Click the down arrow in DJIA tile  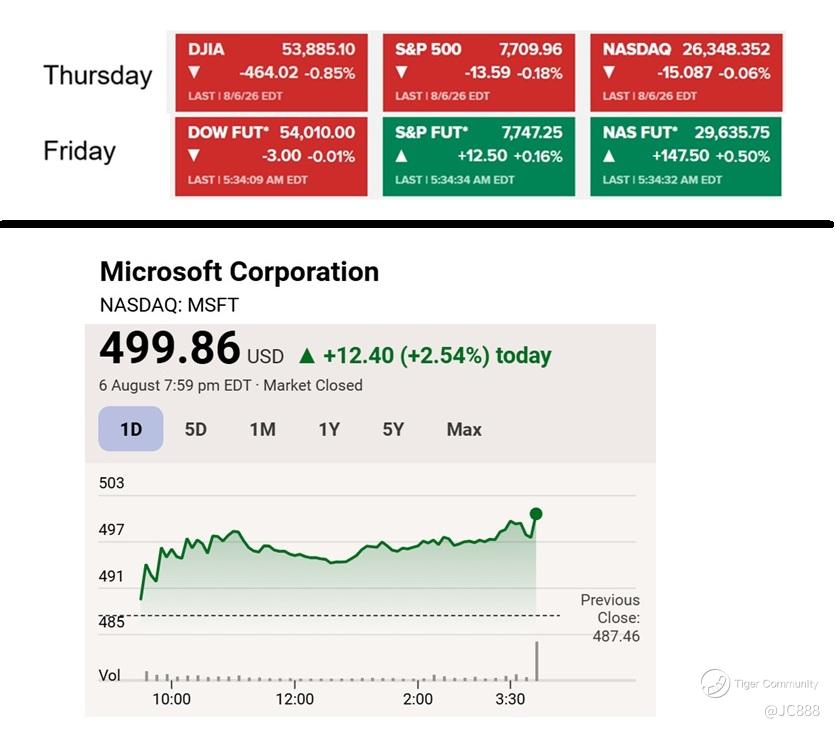tap(194, 72)
